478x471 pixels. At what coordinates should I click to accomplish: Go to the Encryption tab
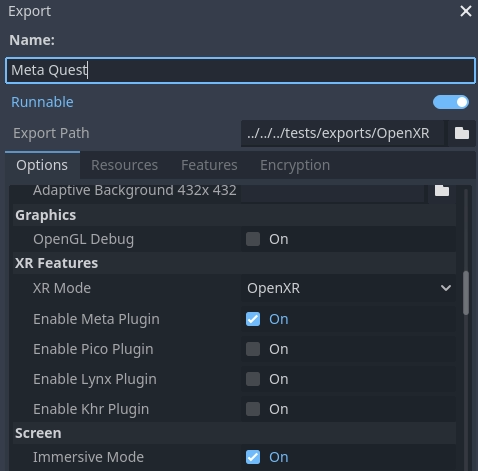point(295,165)
